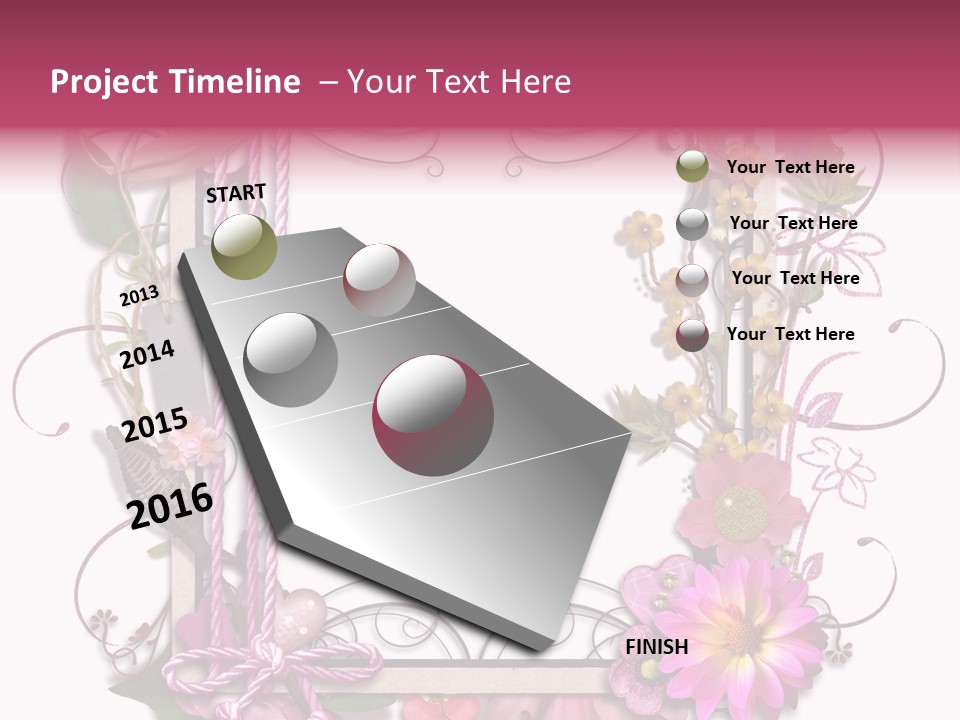Click the FINISH label
The image size is (960, 720).
(658, 647)
